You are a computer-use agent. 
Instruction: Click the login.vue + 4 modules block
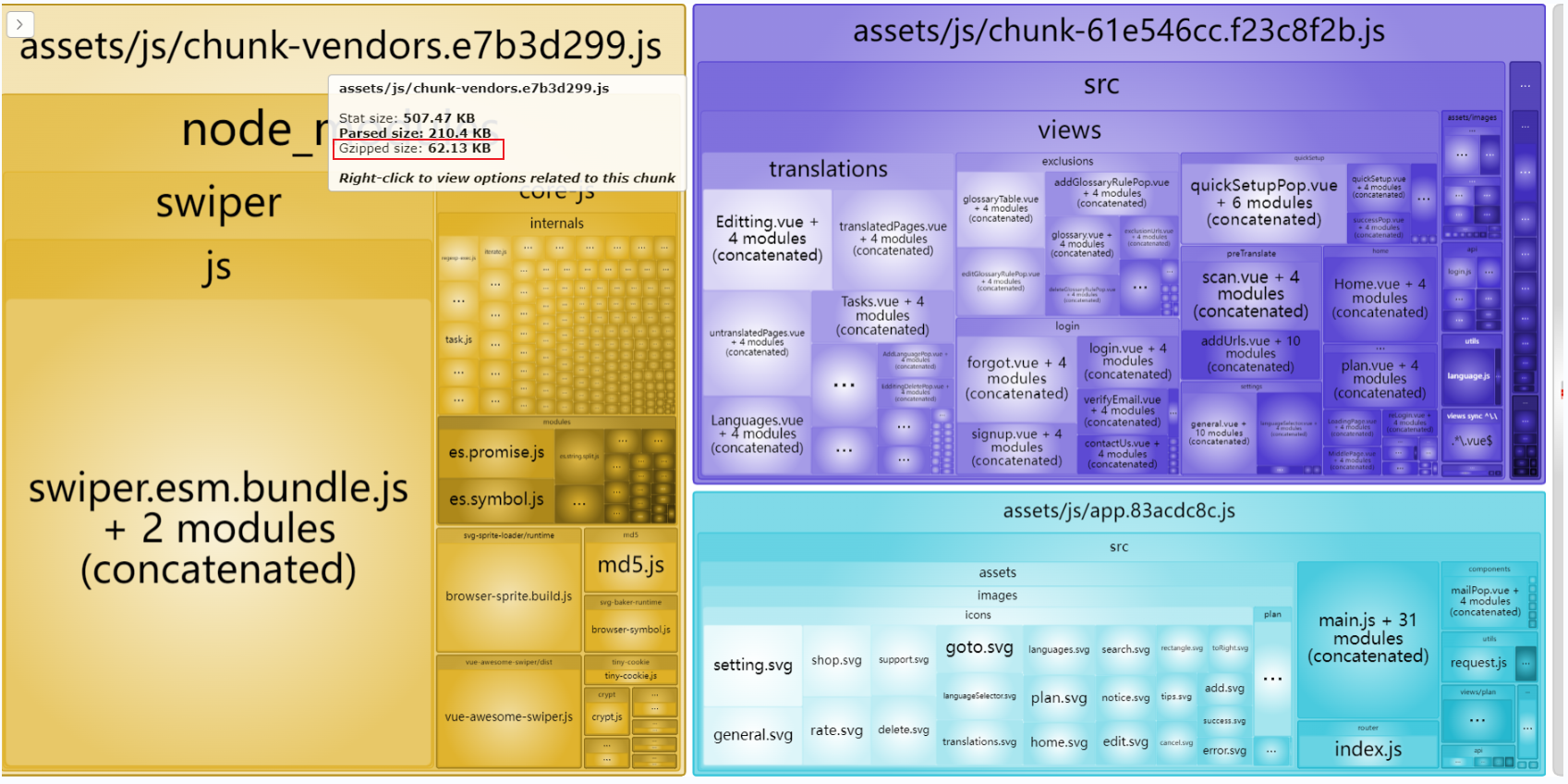pyautogui.click(x=1127, y=361)
